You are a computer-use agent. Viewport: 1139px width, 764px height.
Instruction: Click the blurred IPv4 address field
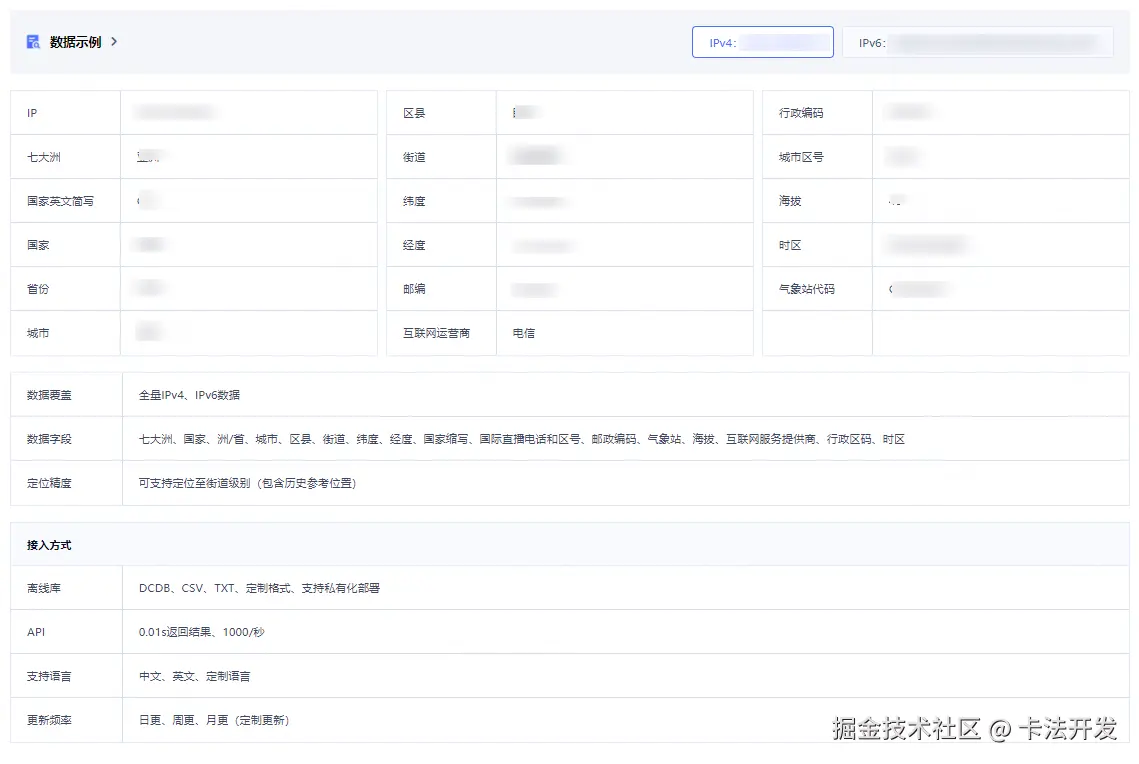(785, 41)
